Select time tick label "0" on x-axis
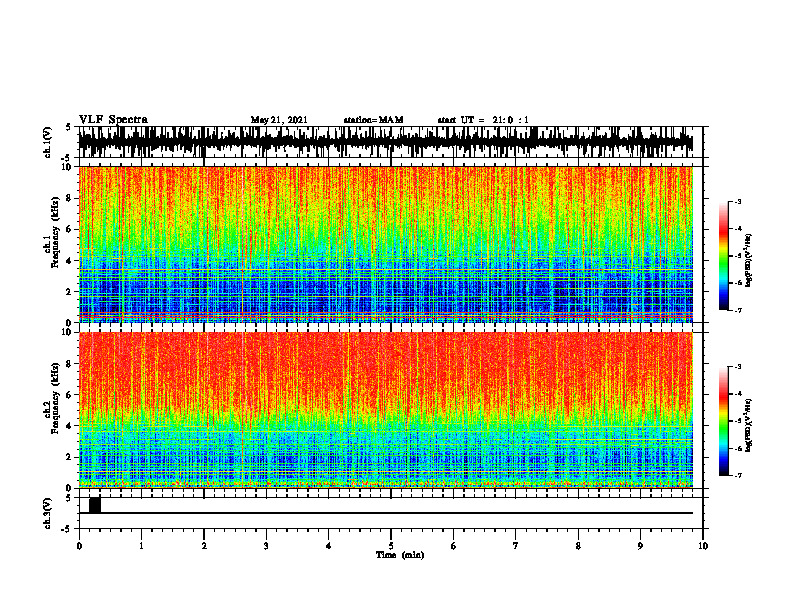Screen dimensions: 792x612 point(79,546)
